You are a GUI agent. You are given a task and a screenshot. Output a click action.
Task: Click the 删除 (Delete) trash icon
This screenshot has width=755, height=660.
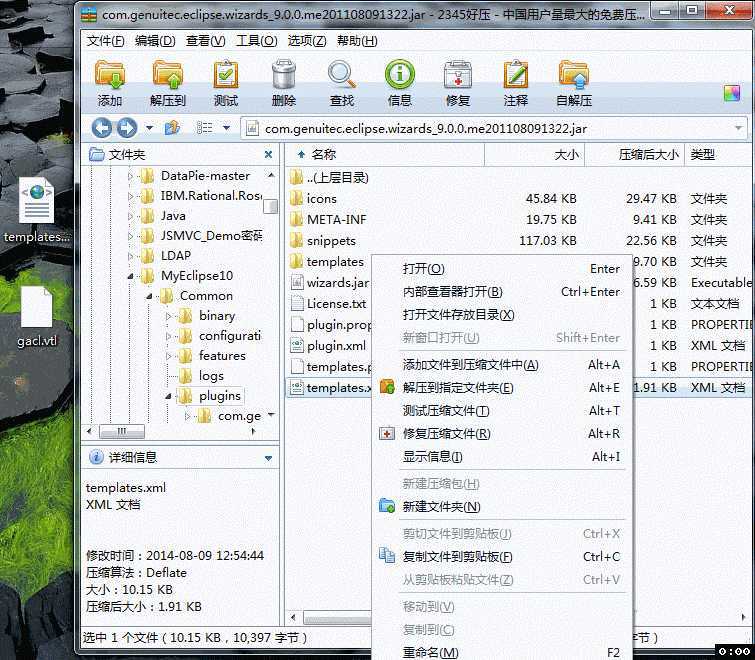284,83
